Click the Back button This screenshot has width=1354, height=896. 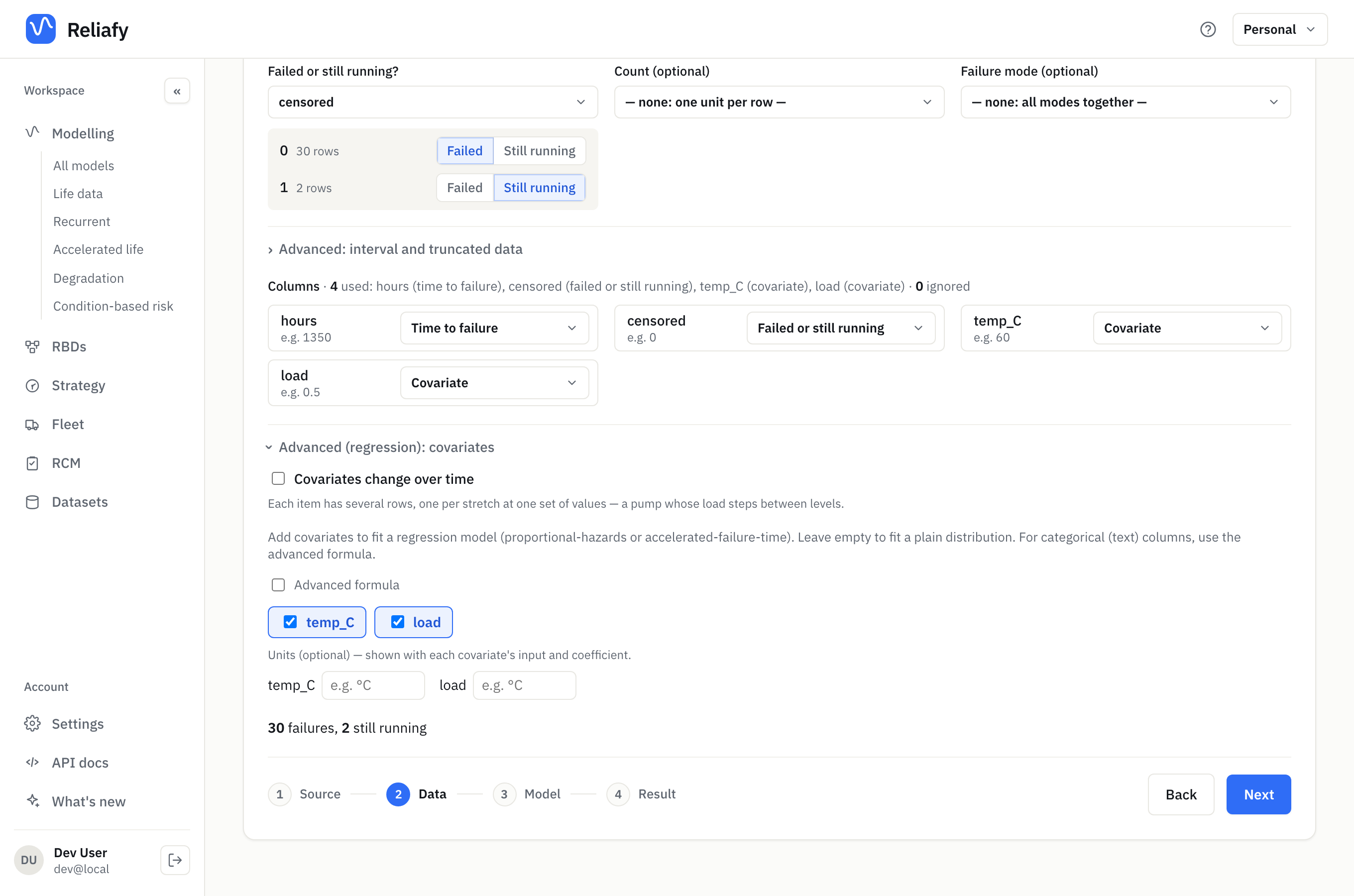(1180, 794)
